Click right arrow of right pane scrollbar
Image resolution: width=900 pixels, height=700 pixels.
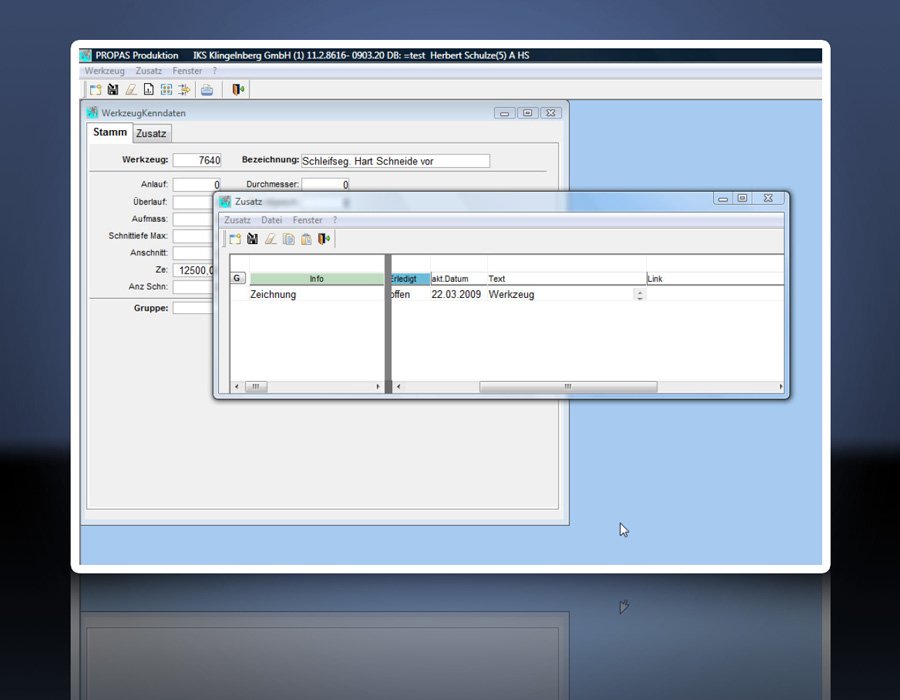pos(780,387)
